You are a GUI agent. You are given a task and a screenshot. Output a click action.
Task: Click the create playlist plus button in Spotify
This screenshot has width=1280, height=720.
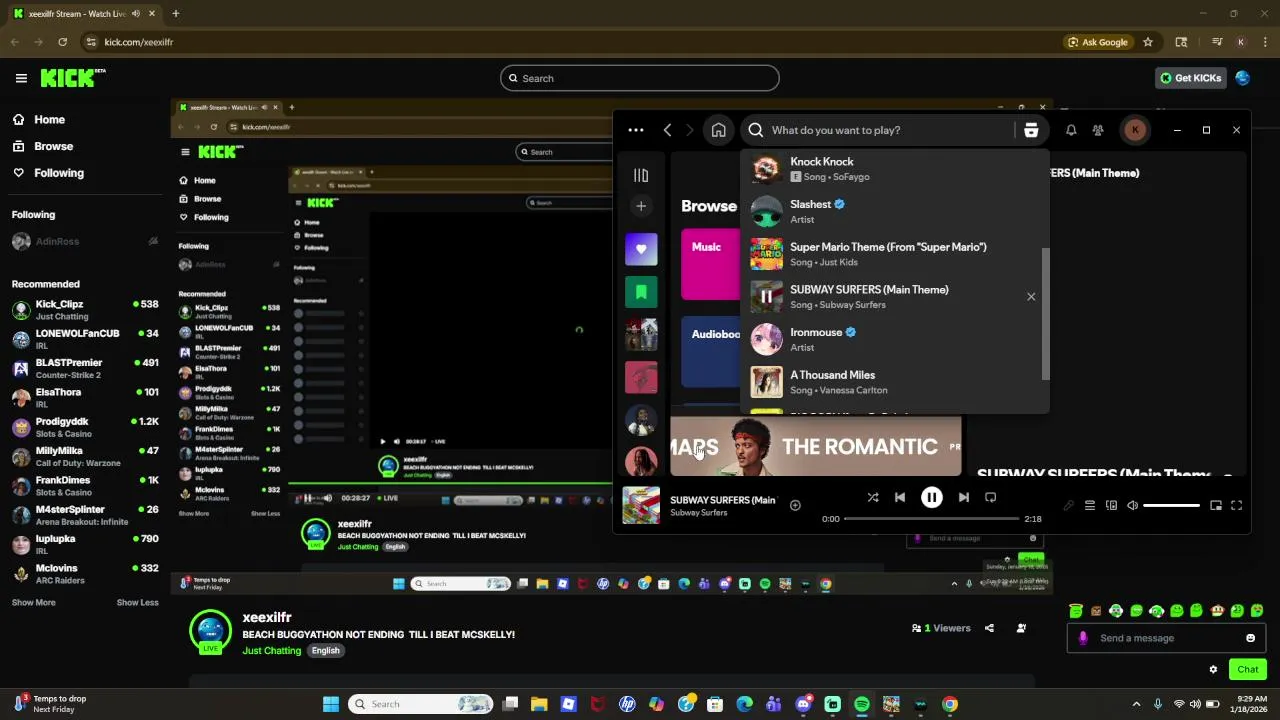coord(641,206)
